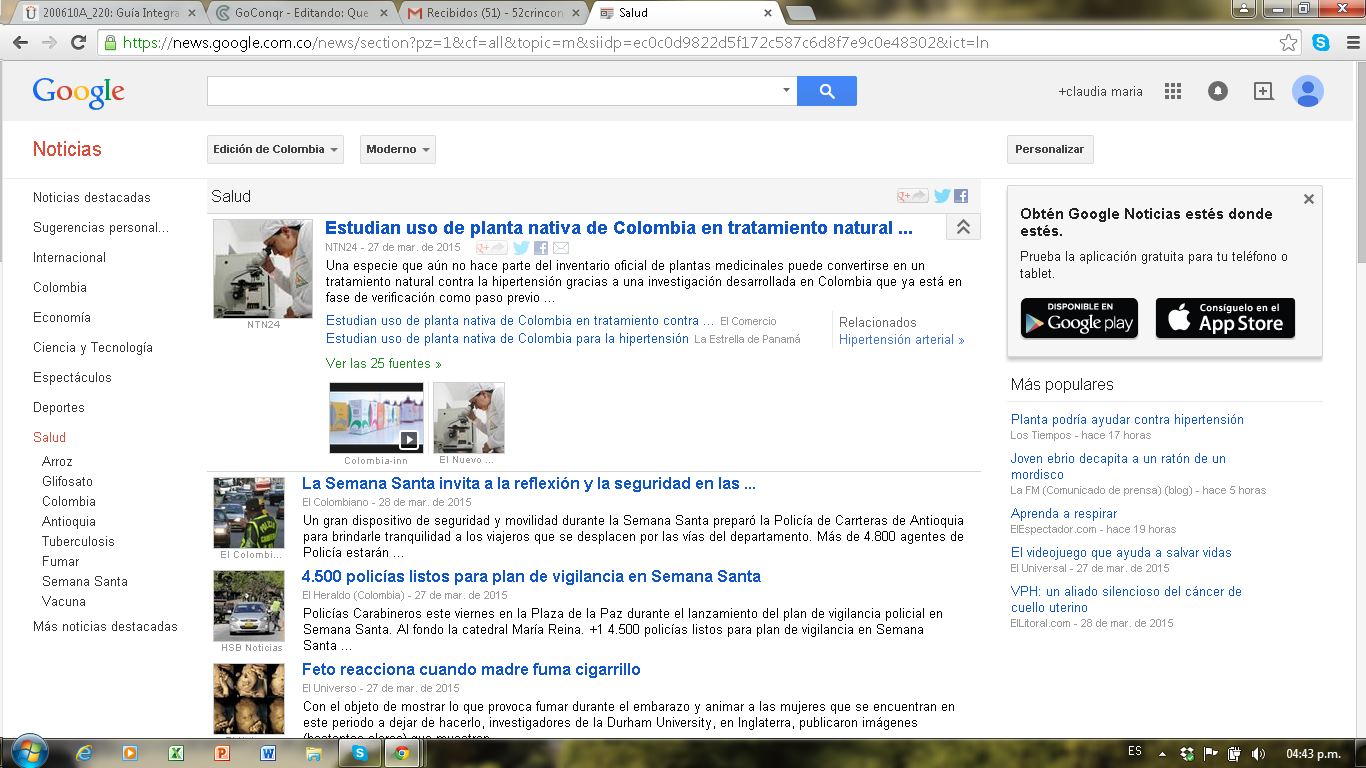Open the NTN24 microscope thumbnail
This screenshot has width=1366, height=768.
(x=263, y=269)
